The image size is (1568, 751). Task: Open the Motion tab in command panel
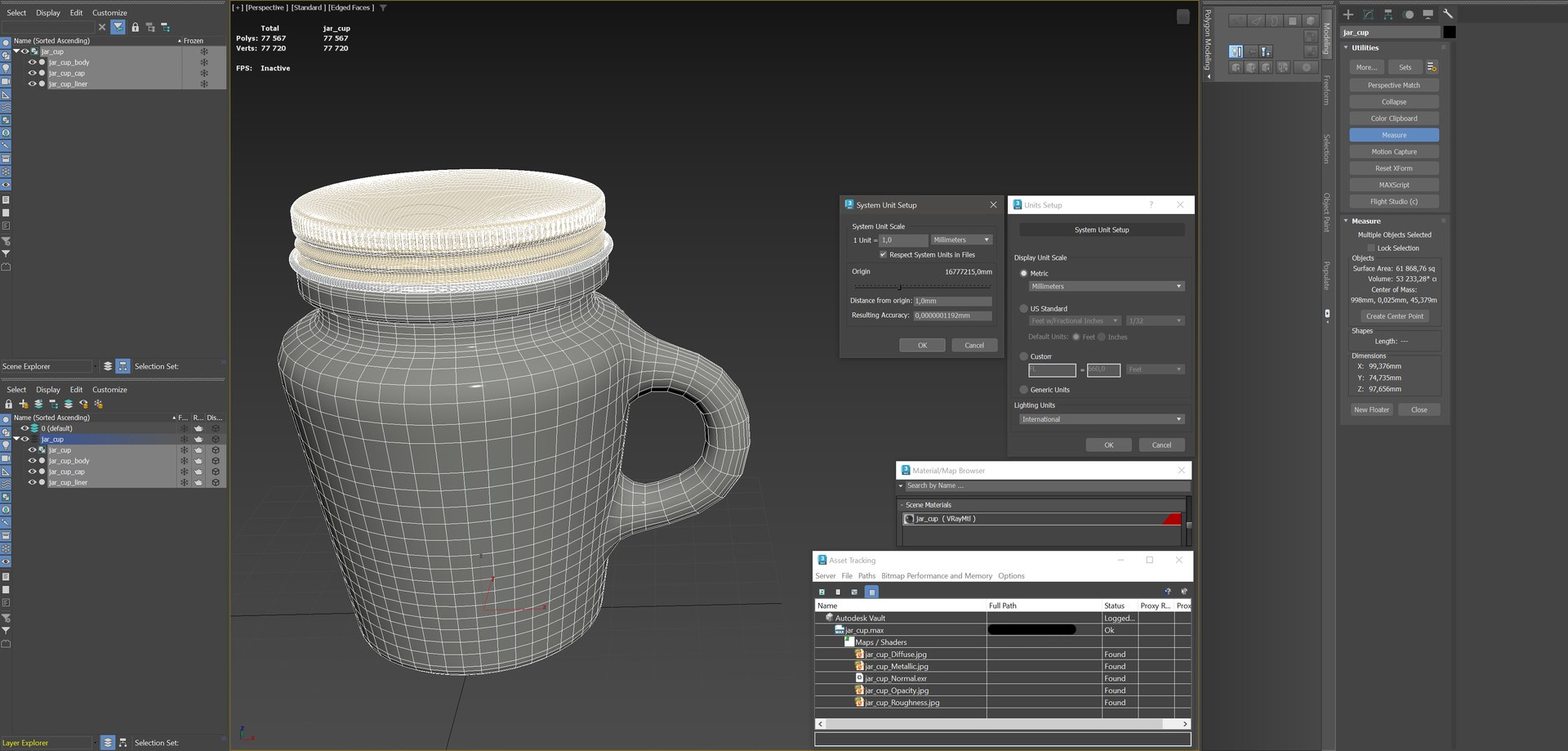(1408, 14)
